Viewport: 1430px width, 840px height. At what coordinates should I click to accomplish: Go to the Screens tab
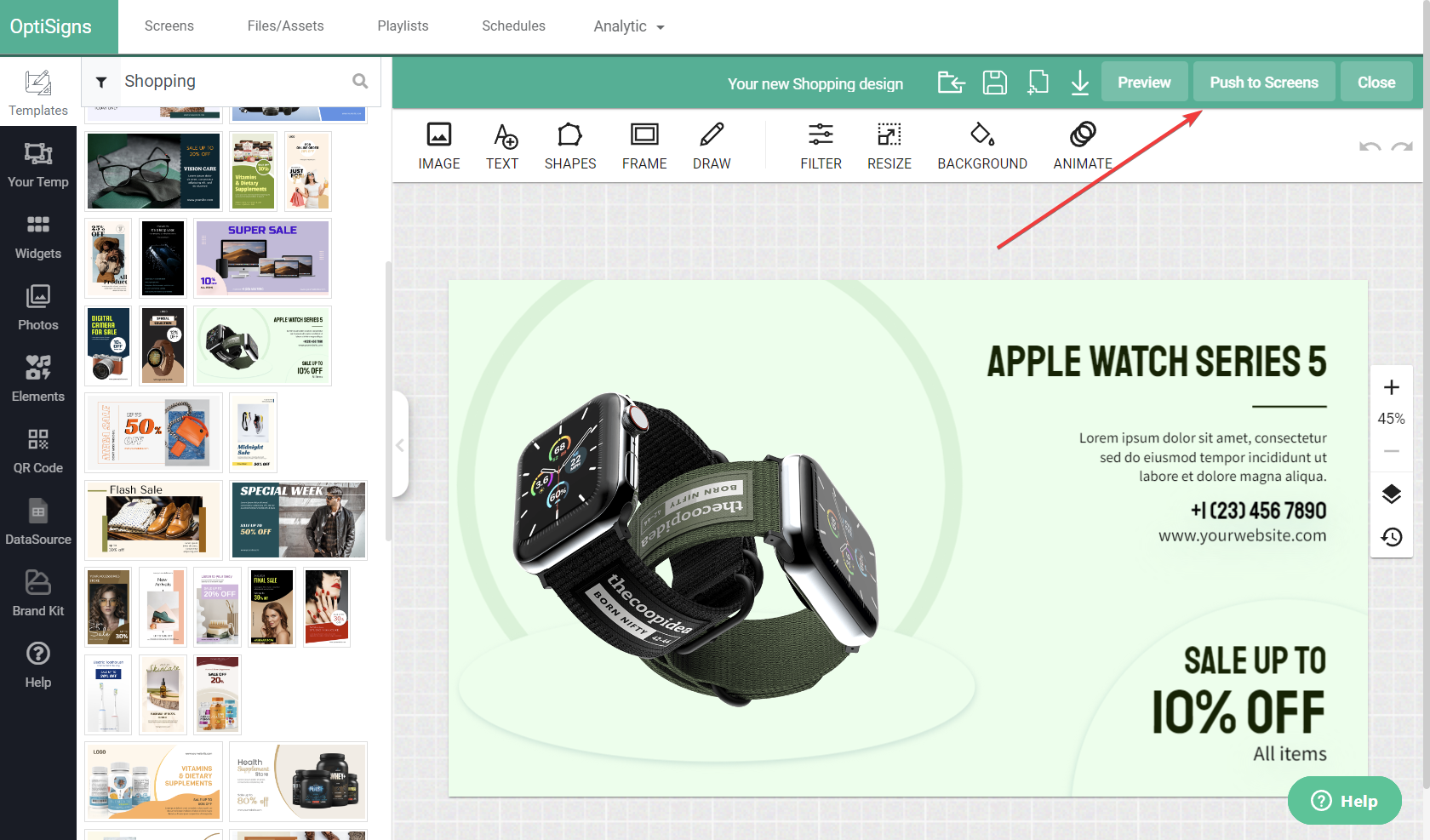click(169, 26)
